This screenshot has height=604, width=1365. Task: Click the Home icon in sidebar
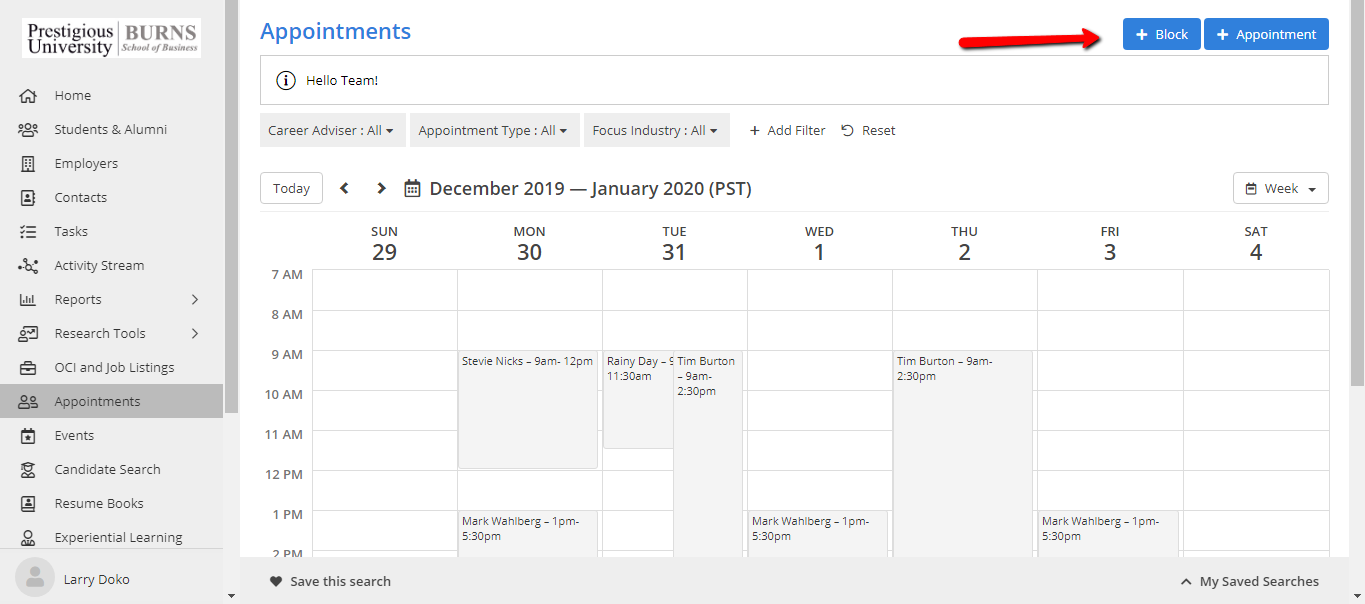[x=28, y=96]
